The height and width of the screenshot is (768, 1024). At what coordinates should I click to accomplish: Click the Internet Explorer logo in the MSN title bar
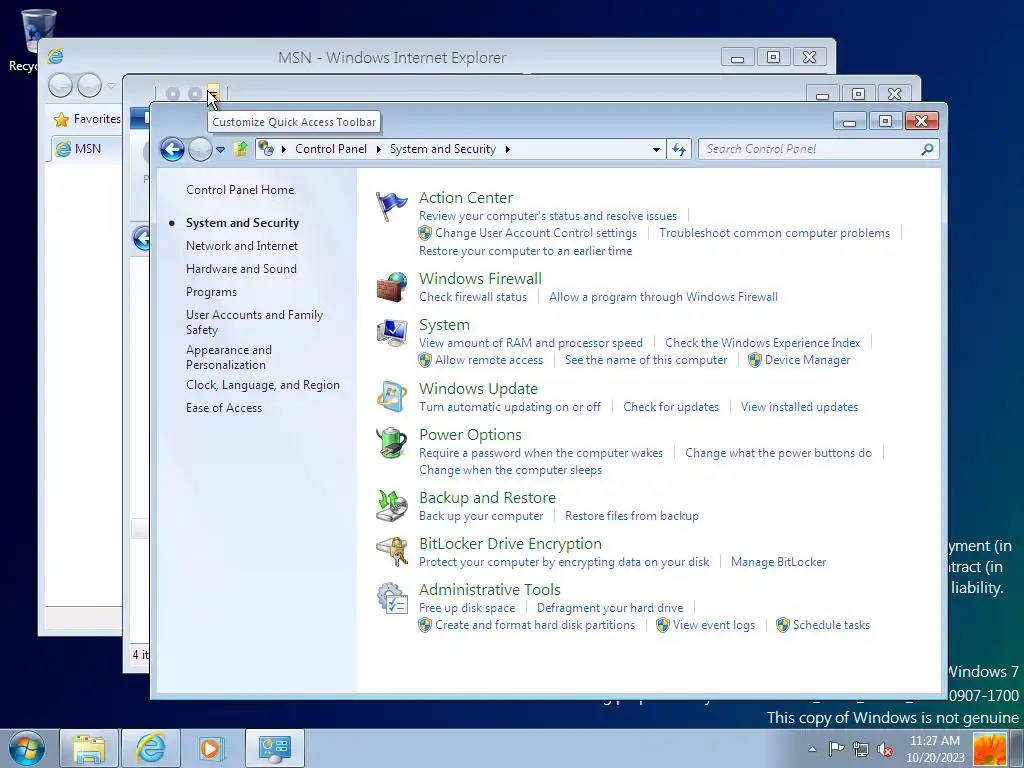56,57
